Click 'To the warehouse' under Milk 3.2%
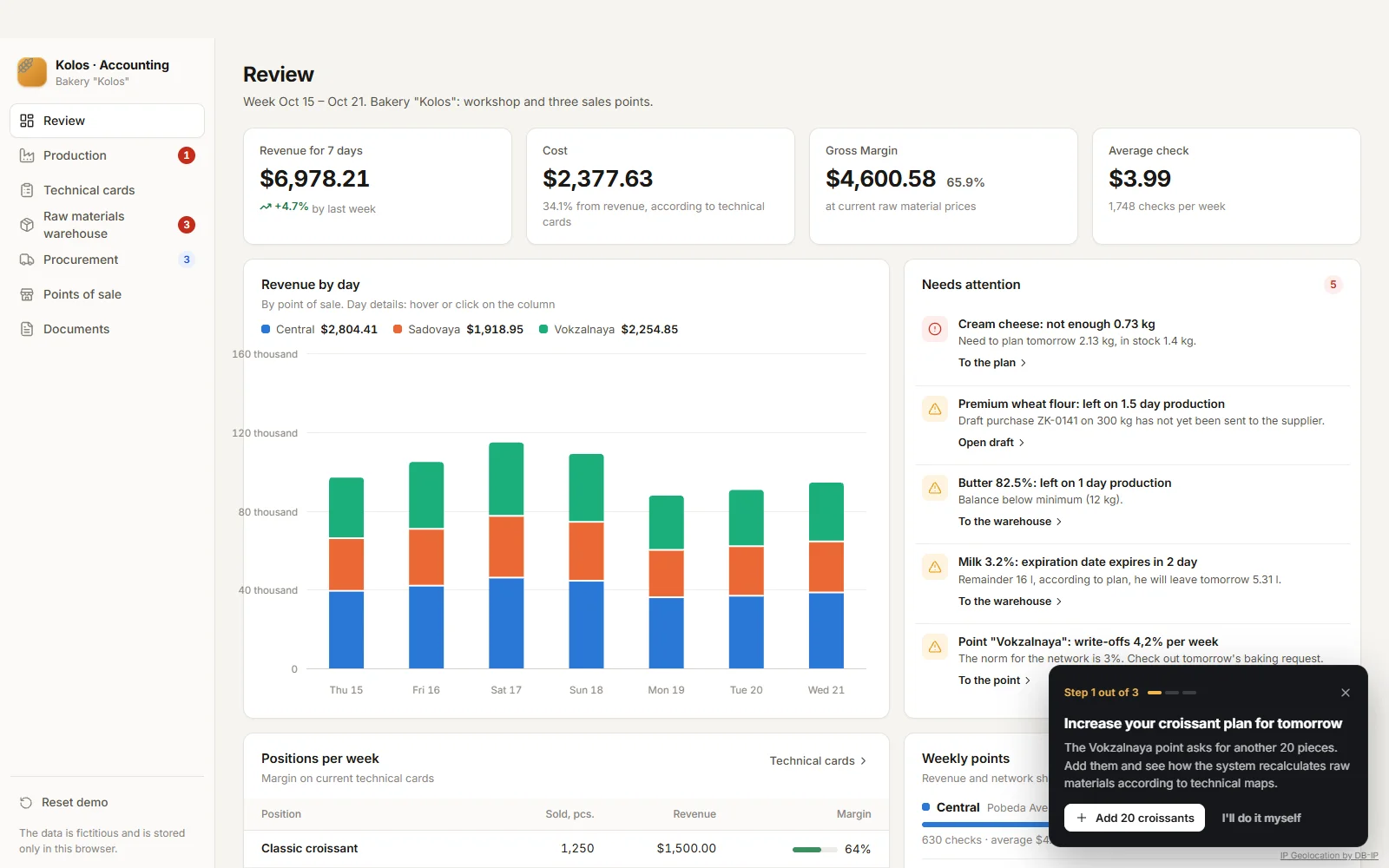 click(1010, 602)
